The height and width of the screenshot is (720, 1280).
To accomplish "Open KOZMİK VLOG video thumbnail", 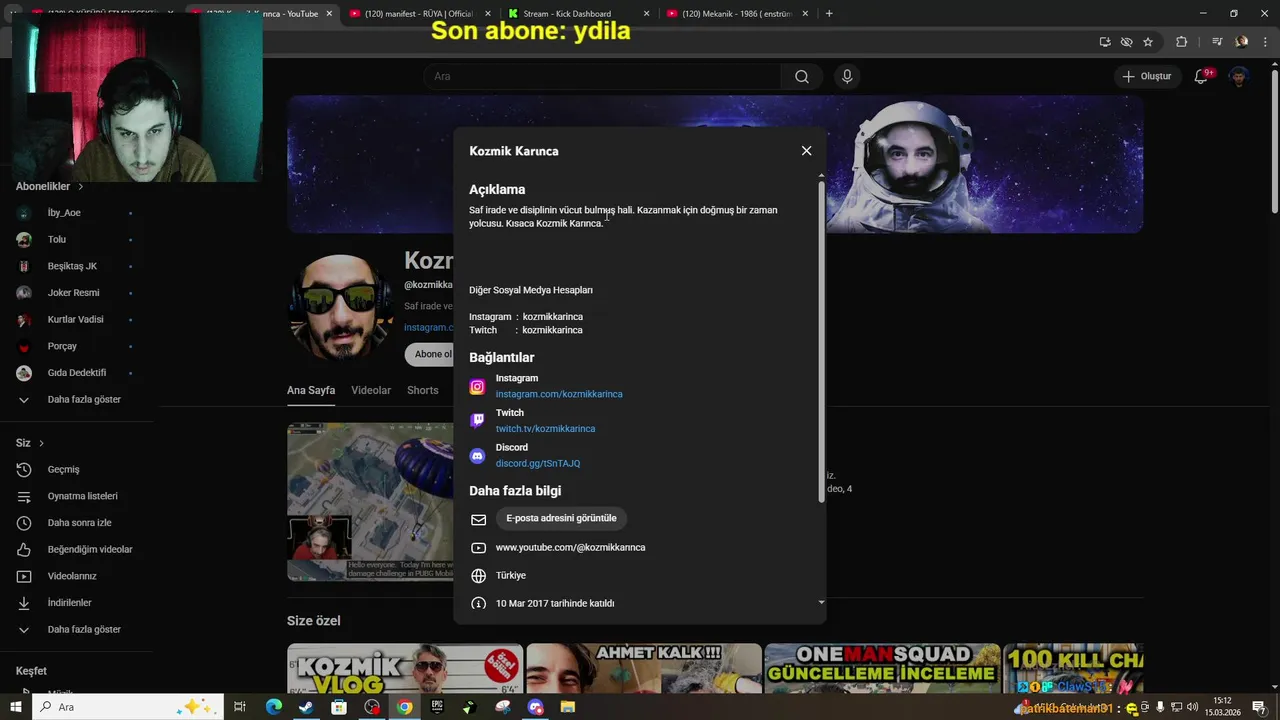I will point(405,668).
